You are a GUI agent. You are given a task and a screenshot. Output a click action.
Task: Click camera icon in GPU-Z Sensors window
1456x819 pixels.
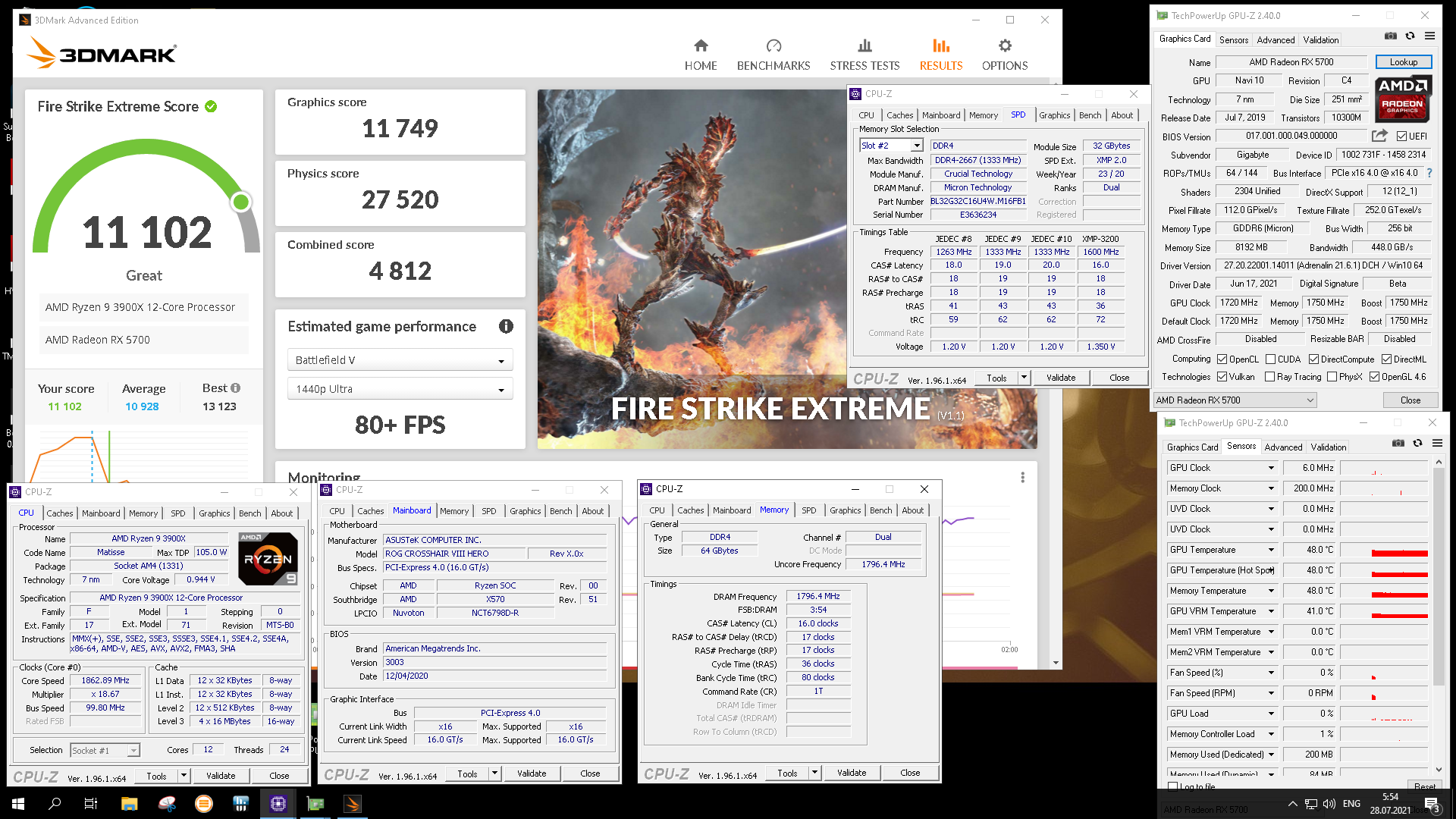(x=1398, y=443)
